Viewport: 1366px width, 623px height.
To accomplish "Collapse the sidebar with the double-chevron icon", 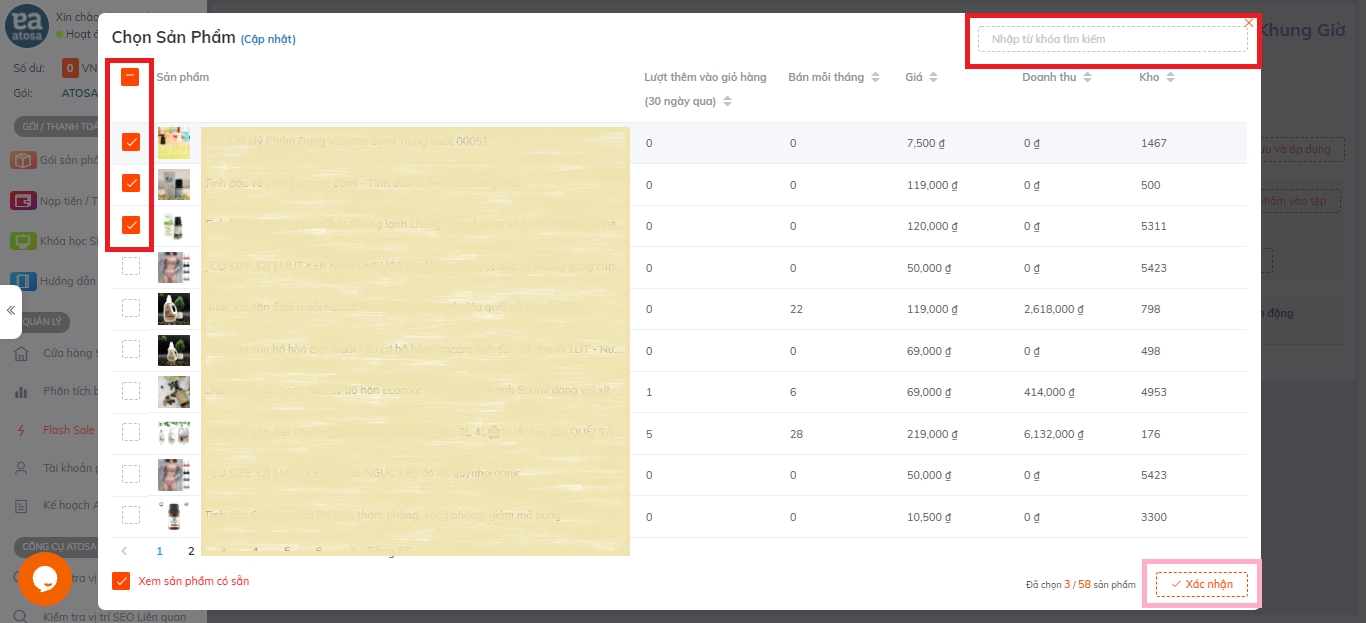I will 11,311.
